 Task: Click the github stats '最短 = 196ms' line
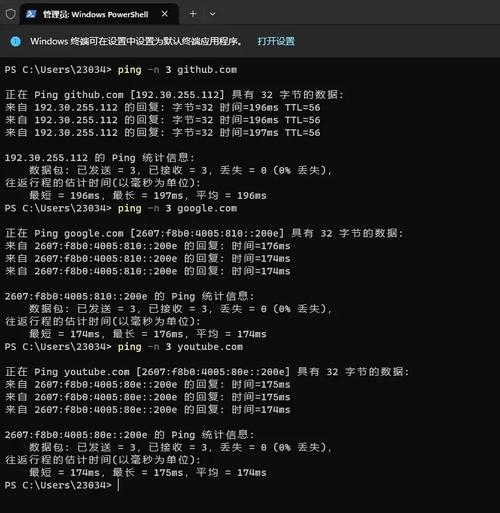148,195
